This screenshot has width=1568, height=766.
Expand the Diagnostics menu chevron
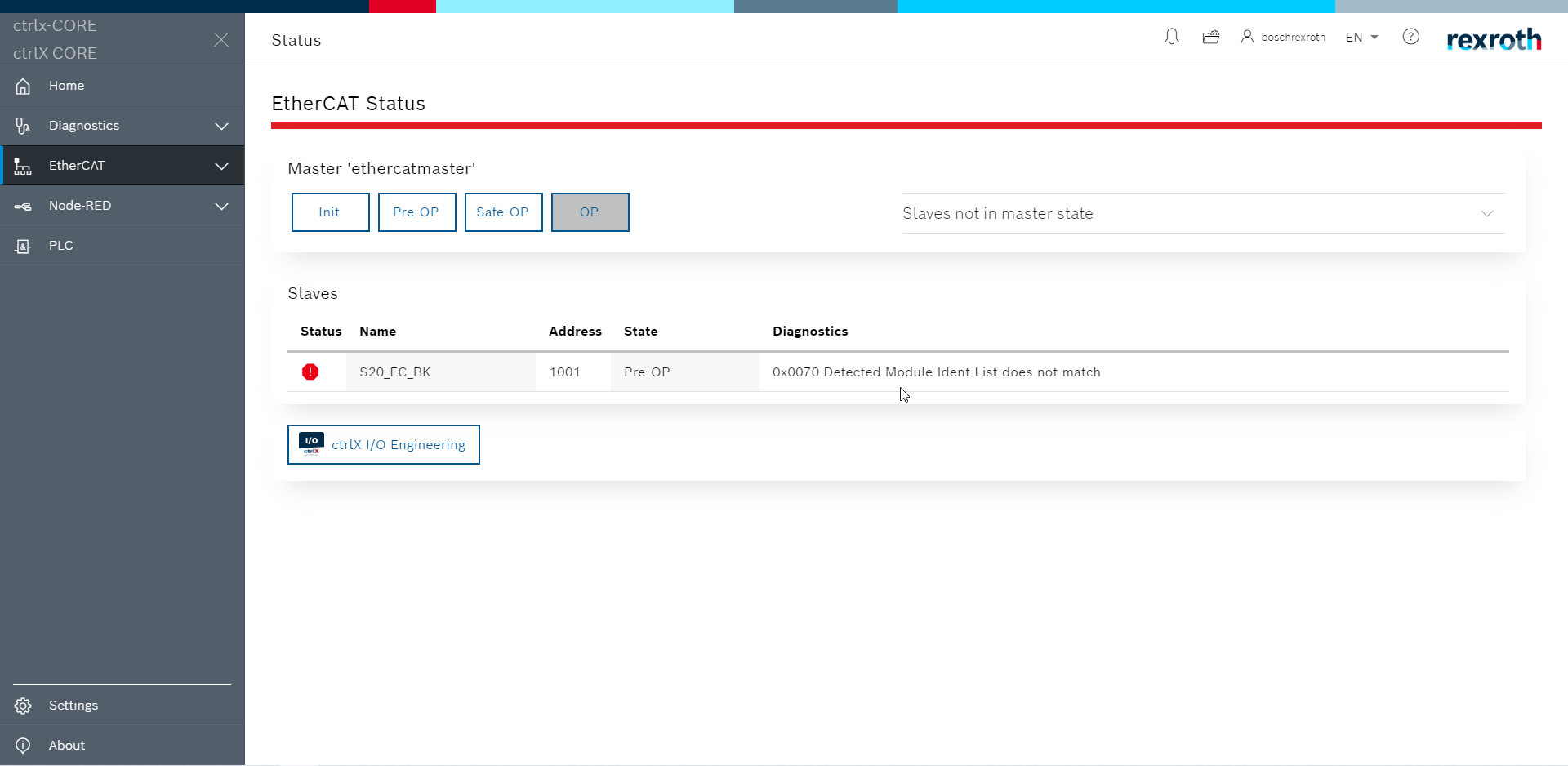(x=221, y=126)
